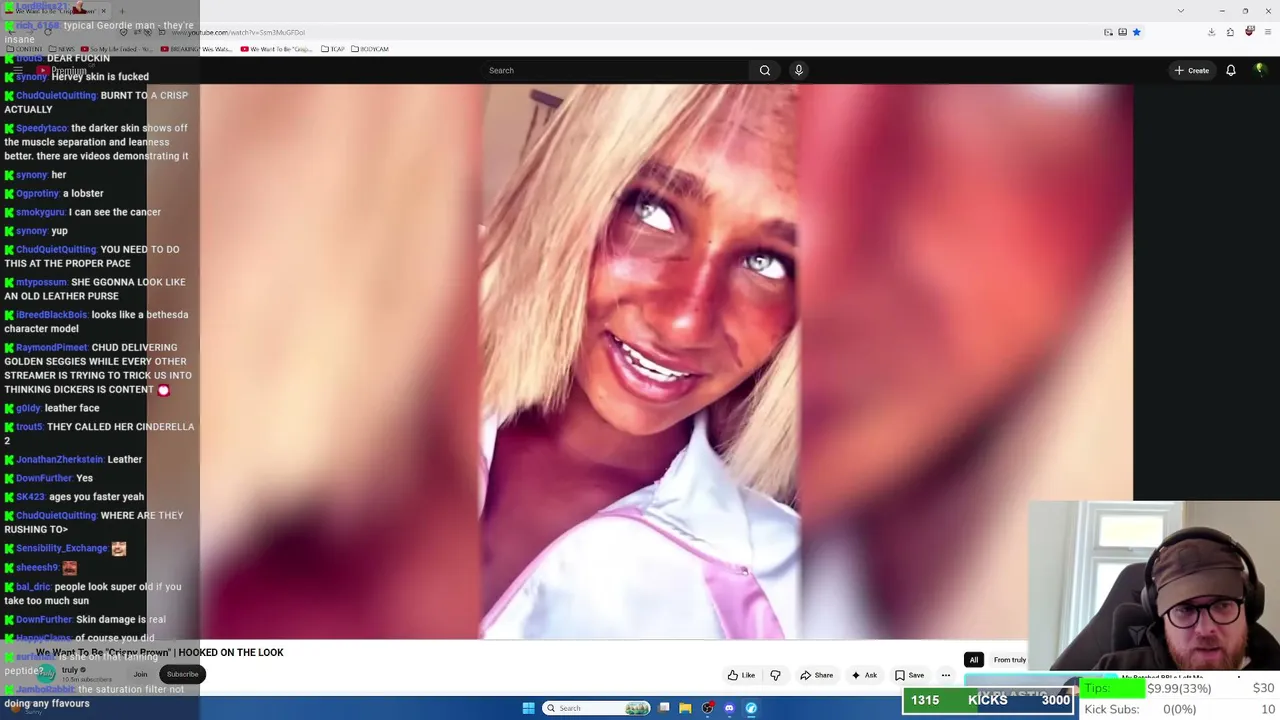Focus the YouTube search field
The width and height of the screenshot is (1280, 720).
615,70
